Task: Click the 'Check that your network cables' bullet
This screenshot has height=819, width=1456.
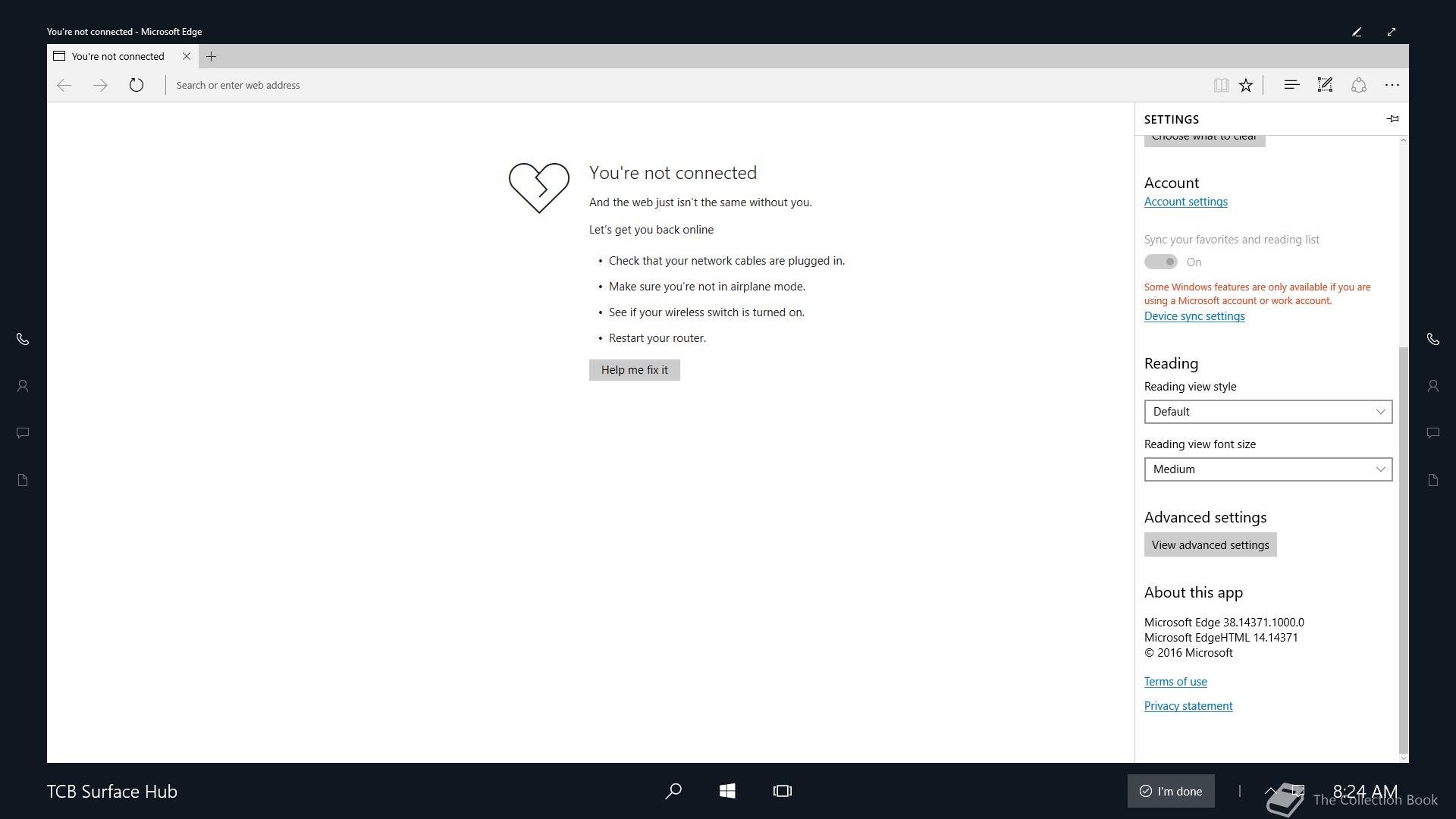Action: (x=726, y=261)
